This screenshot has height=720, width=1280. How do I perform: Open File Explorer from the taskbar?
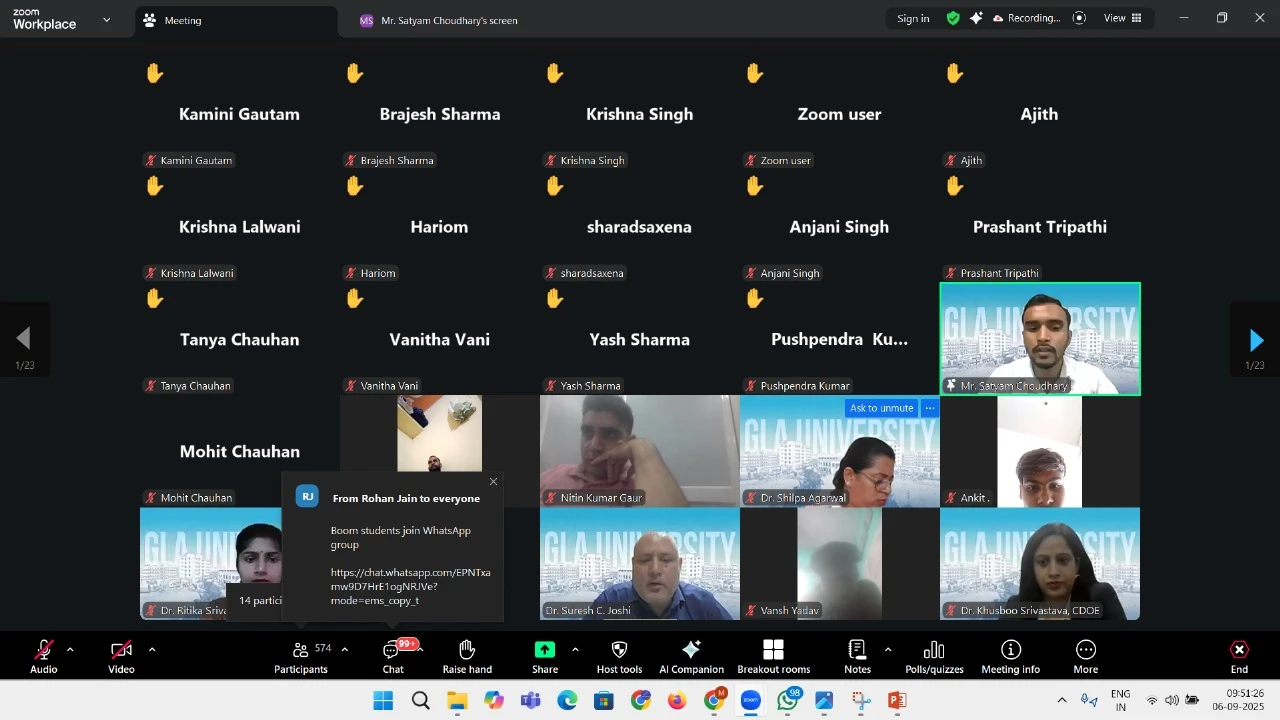tap(457, 701)
